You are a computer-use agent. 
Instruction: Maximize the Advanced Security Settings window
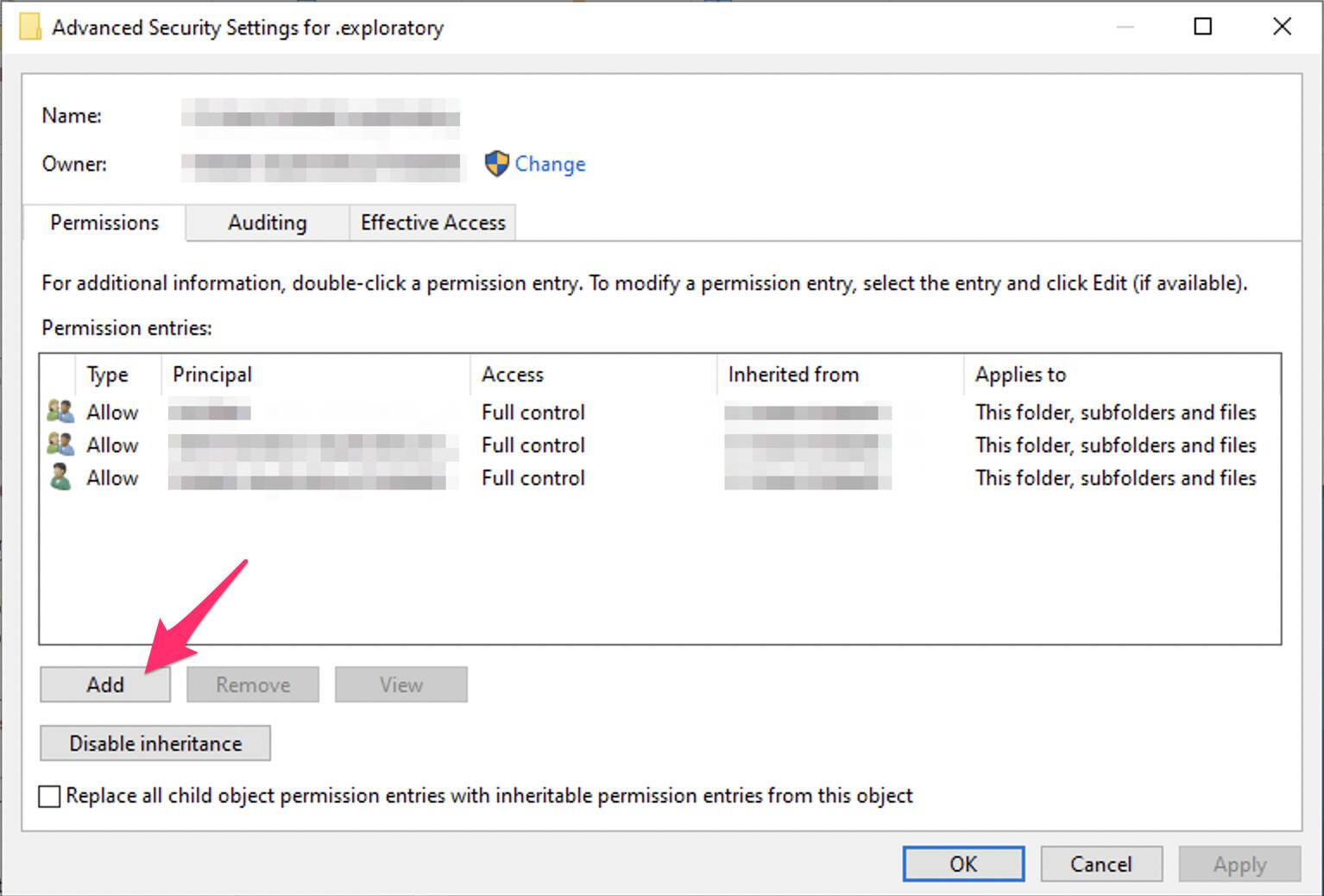(x=1202, y=27)
